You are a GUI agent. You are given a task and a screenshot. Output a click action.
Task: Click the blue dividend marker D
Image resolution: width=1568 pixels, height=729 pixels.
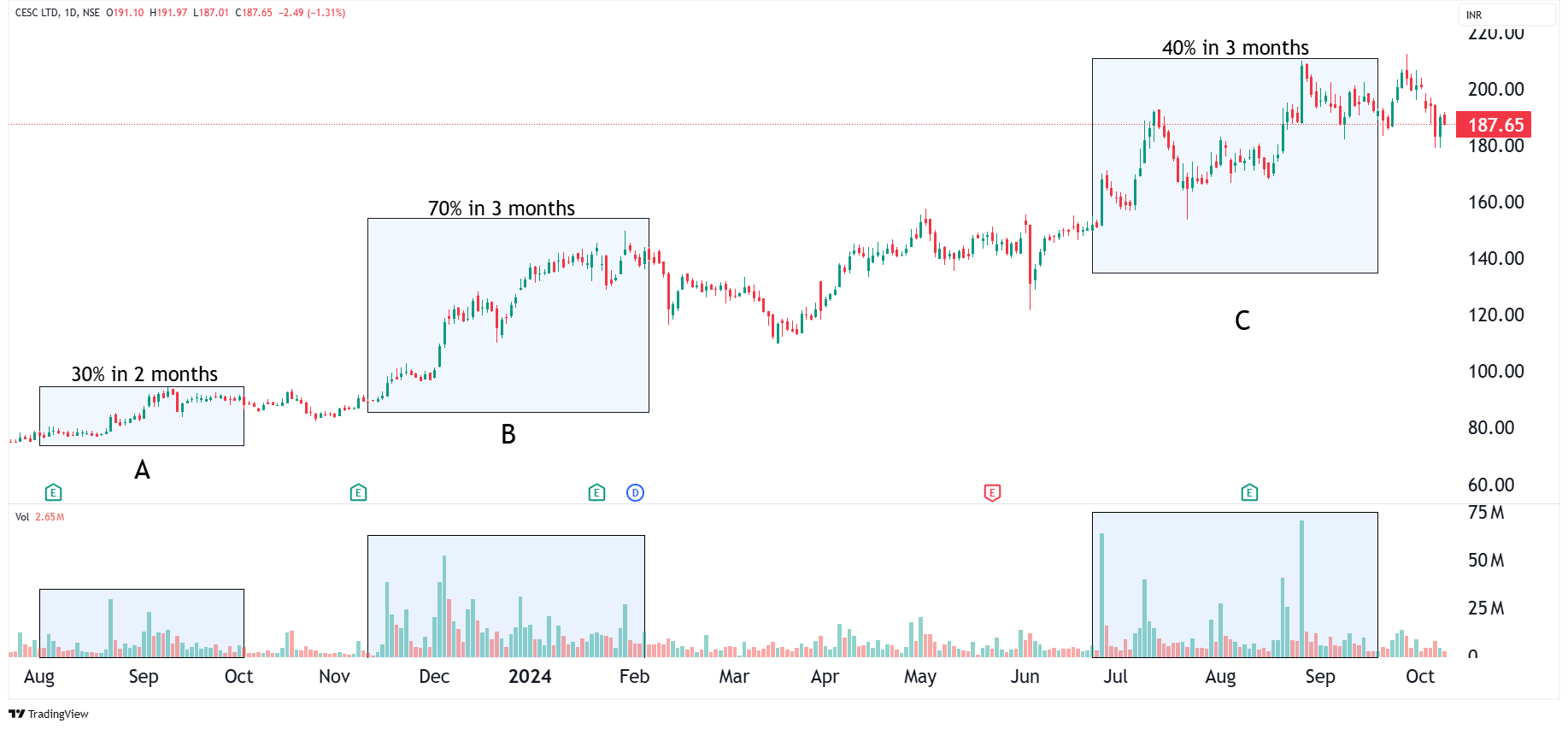click(x=635, y=492)
